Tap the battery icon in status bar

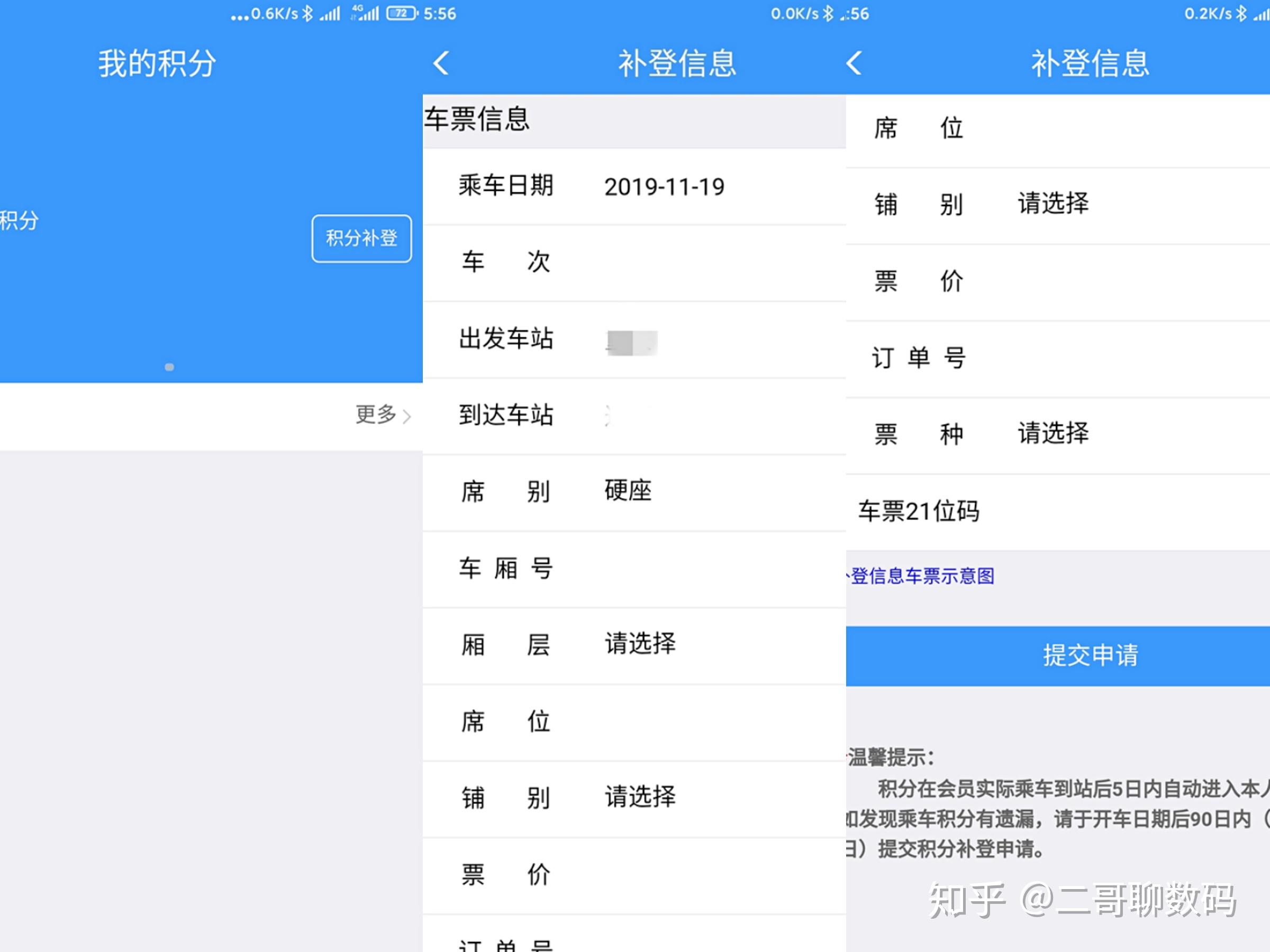[403, 13]
